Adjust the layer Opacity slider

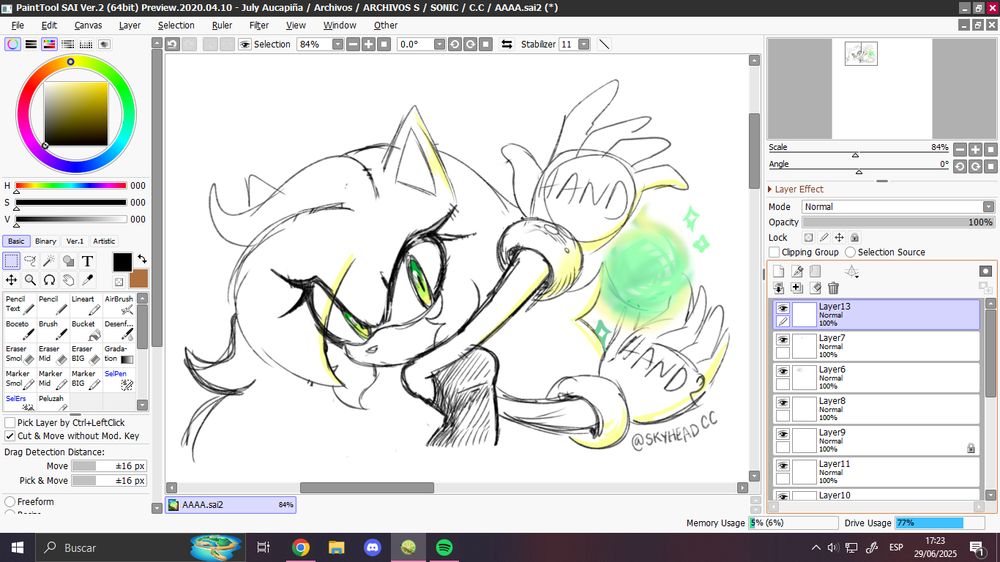(898, 222)
